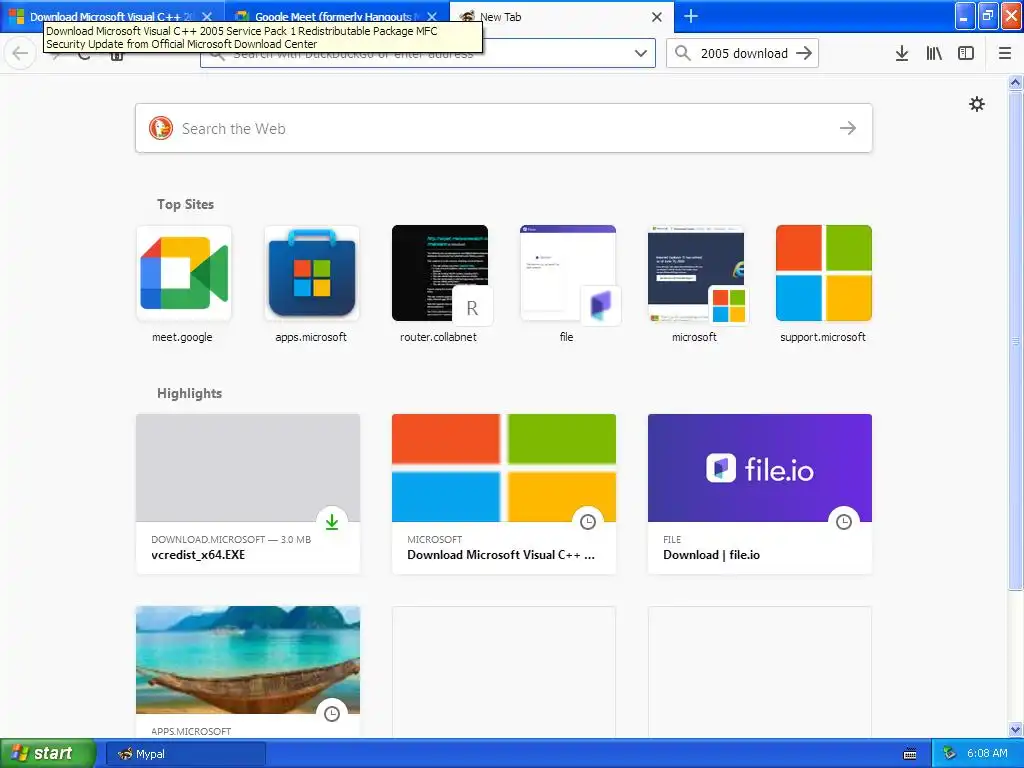Open a new tab with plus button
Viewport: 1024px width, 768px height.
(x=690, y=16)
